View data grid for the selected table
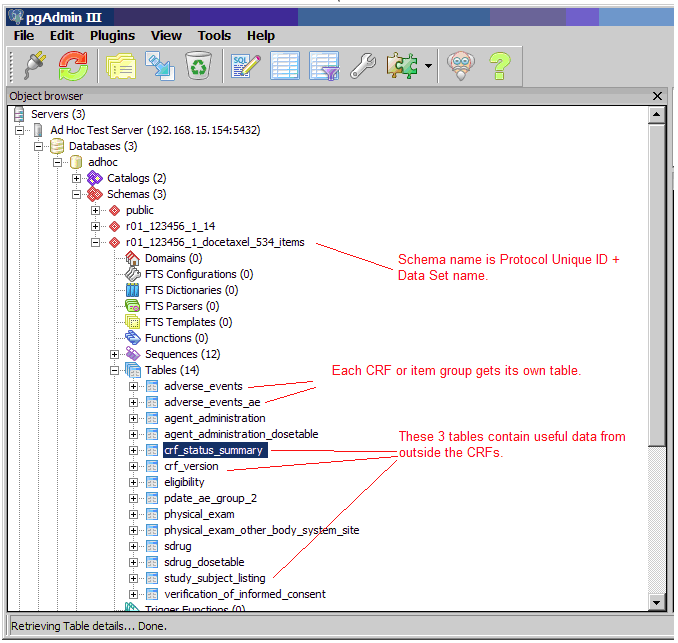 [285, 66]
